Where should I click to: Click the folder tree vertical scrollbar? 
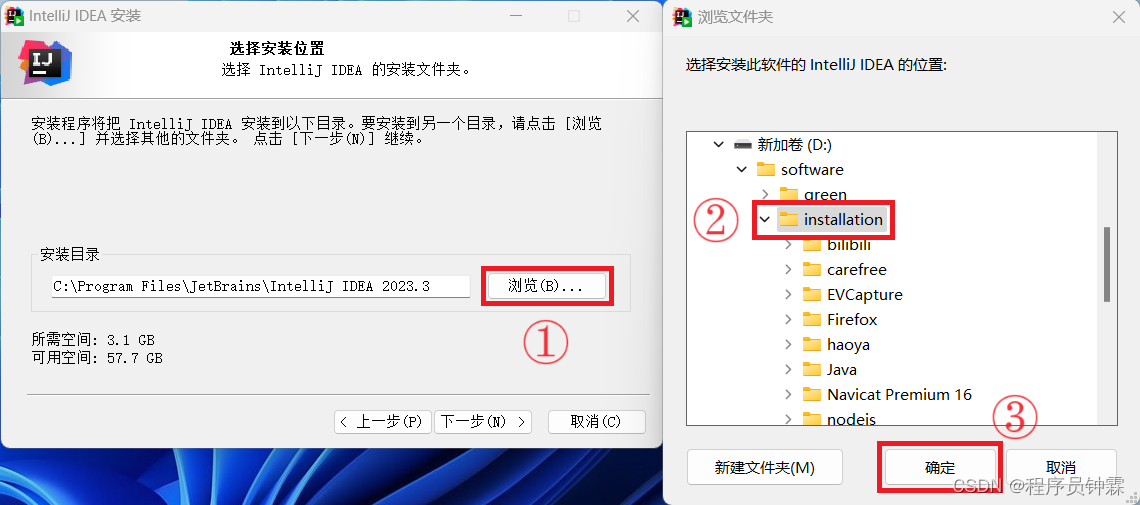(x=1107, y=264)
